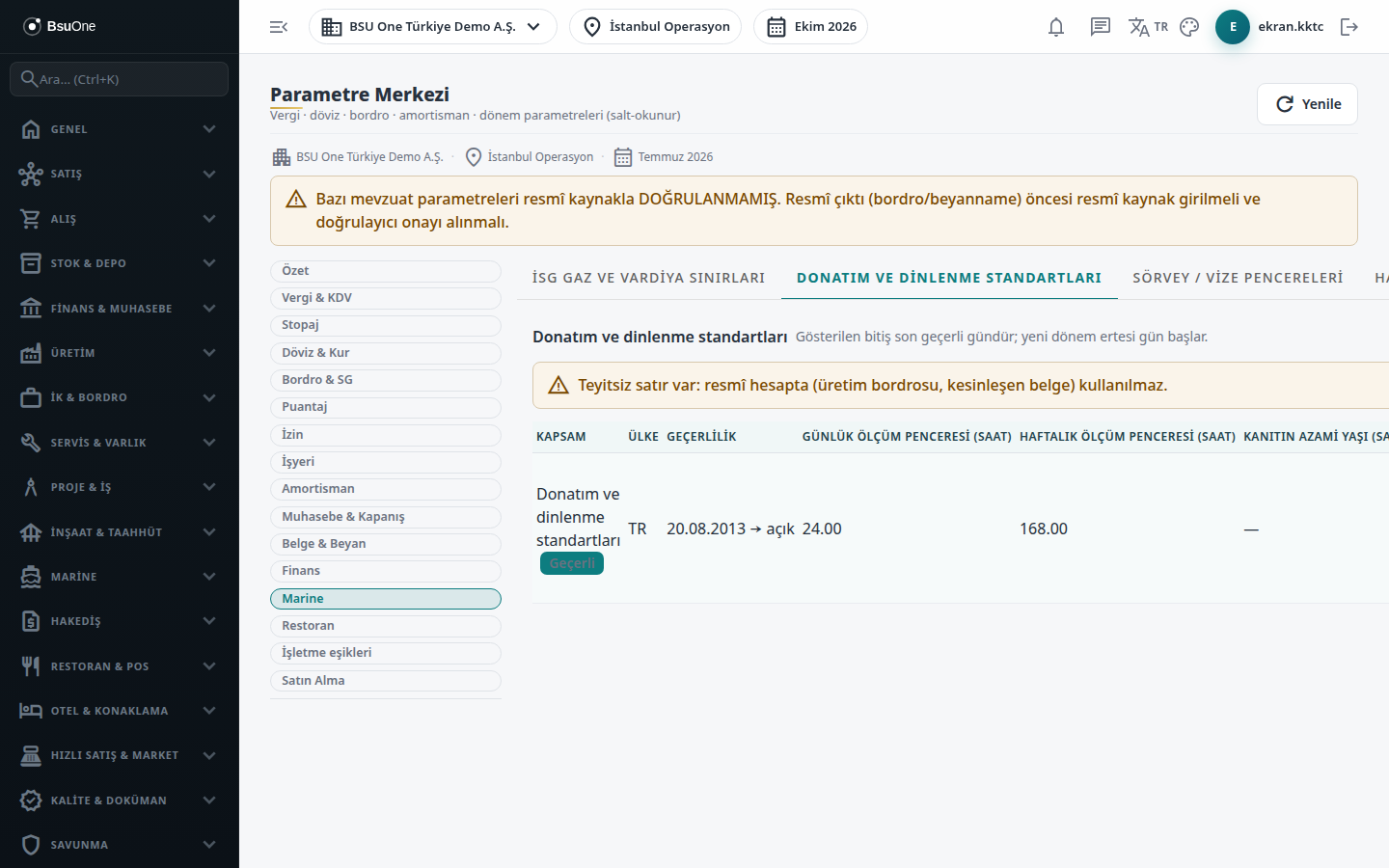This screenshot has width=1389, height=868.
Task: Expand the İnşaat & Taahhüt chevron
Action: 209,532
